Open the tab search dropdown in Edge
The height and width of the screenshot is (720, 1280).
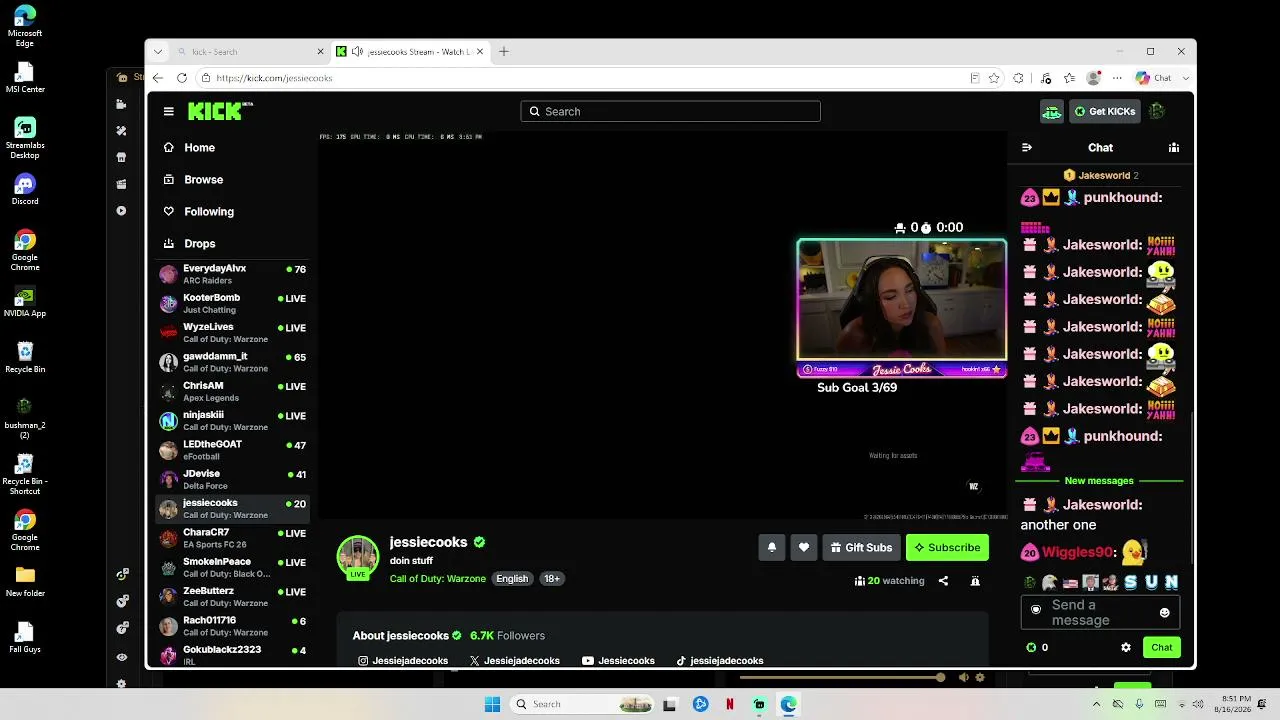coord(158,52)
